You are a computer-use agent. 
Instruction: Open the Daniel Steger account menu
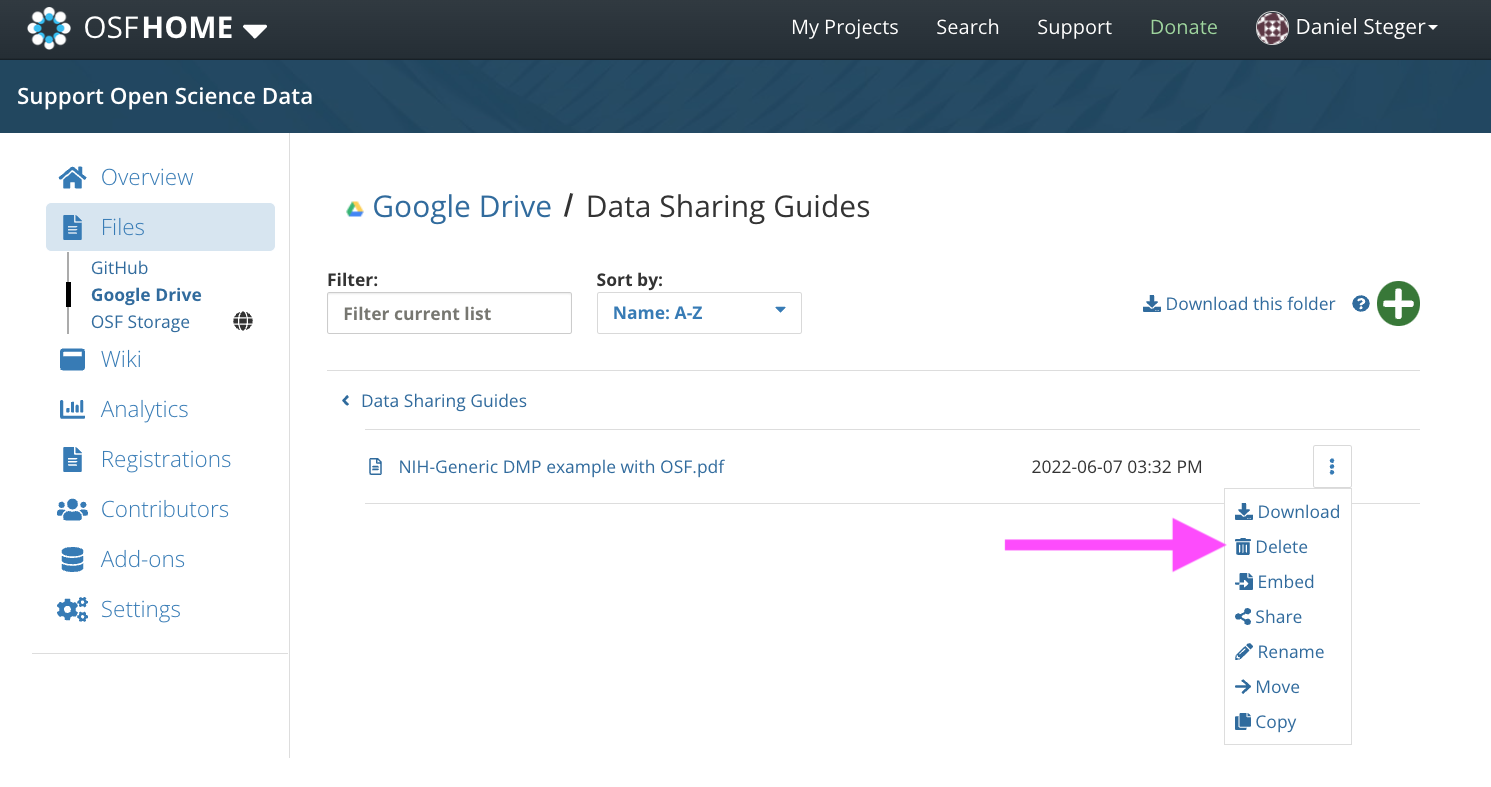1366,28
